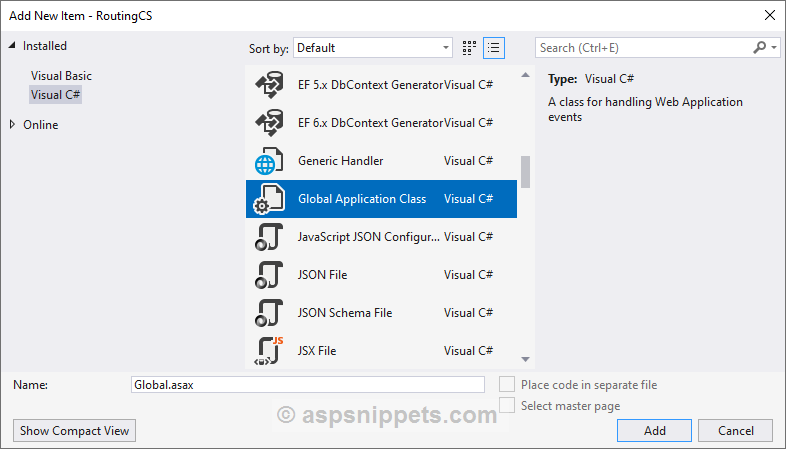This screenshot has width=786, height=449.
Task: Click the search magnifier icon
Action: [759, 48]
